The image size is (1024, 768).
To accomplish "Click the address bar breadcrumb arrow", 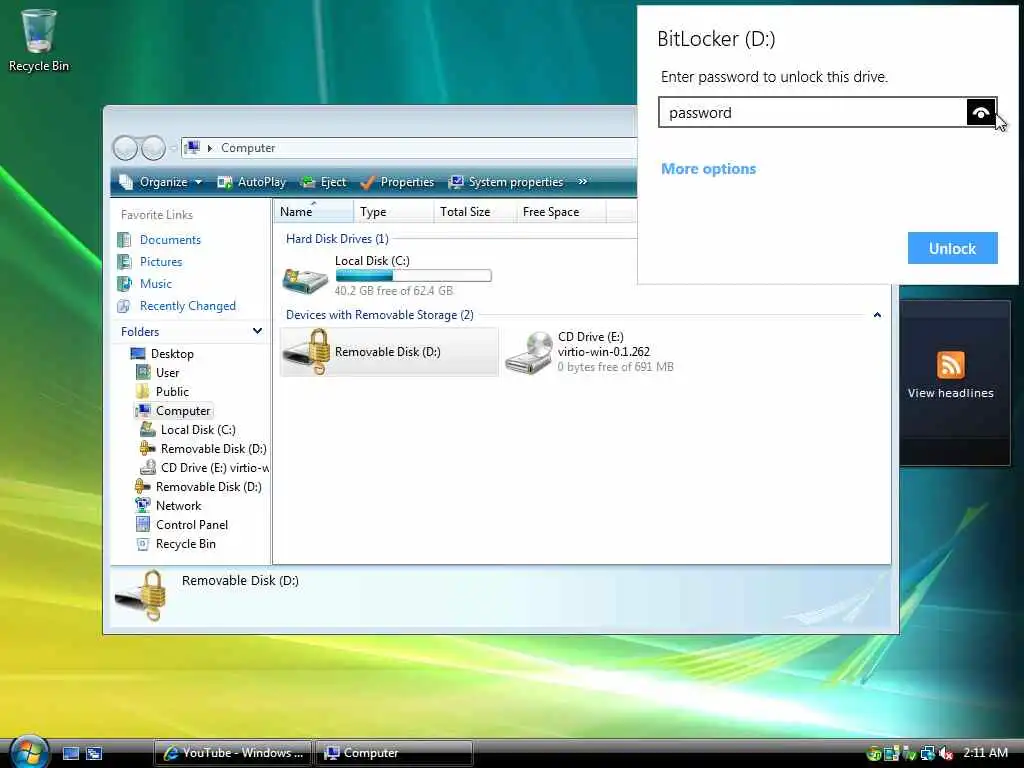I will tap(210, 148).
